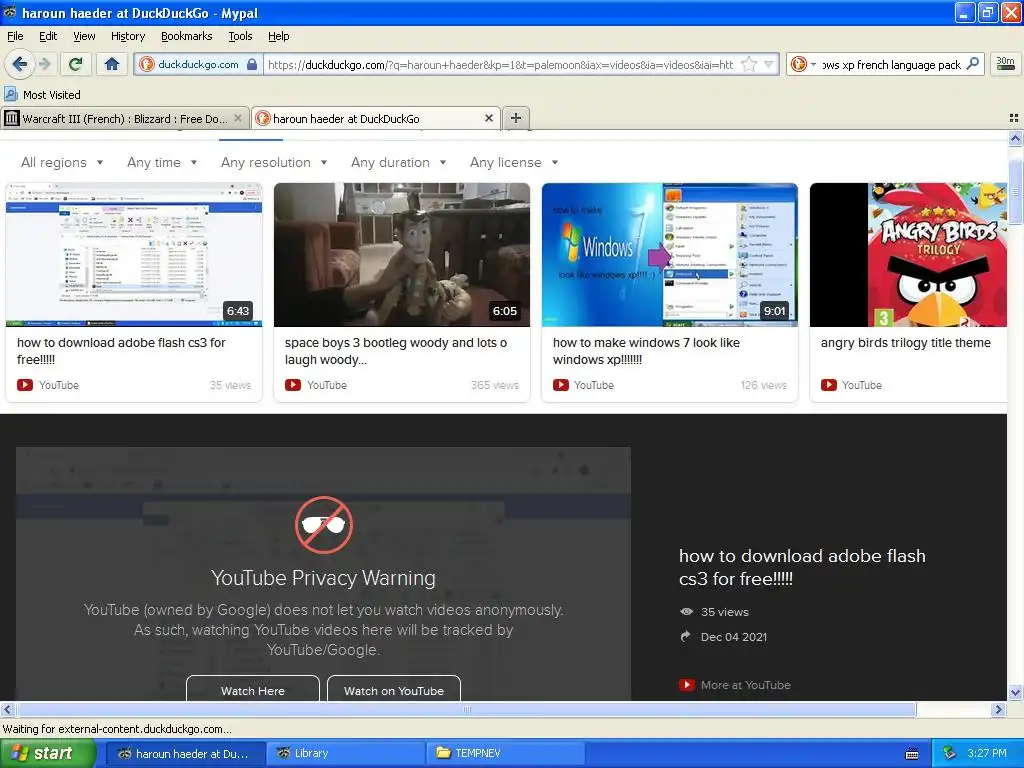Image resolution: width=1024 pixels, height=768 pixels.
Task: Open the windows 7 look like xp thumbnail
Action: [669, 255]
